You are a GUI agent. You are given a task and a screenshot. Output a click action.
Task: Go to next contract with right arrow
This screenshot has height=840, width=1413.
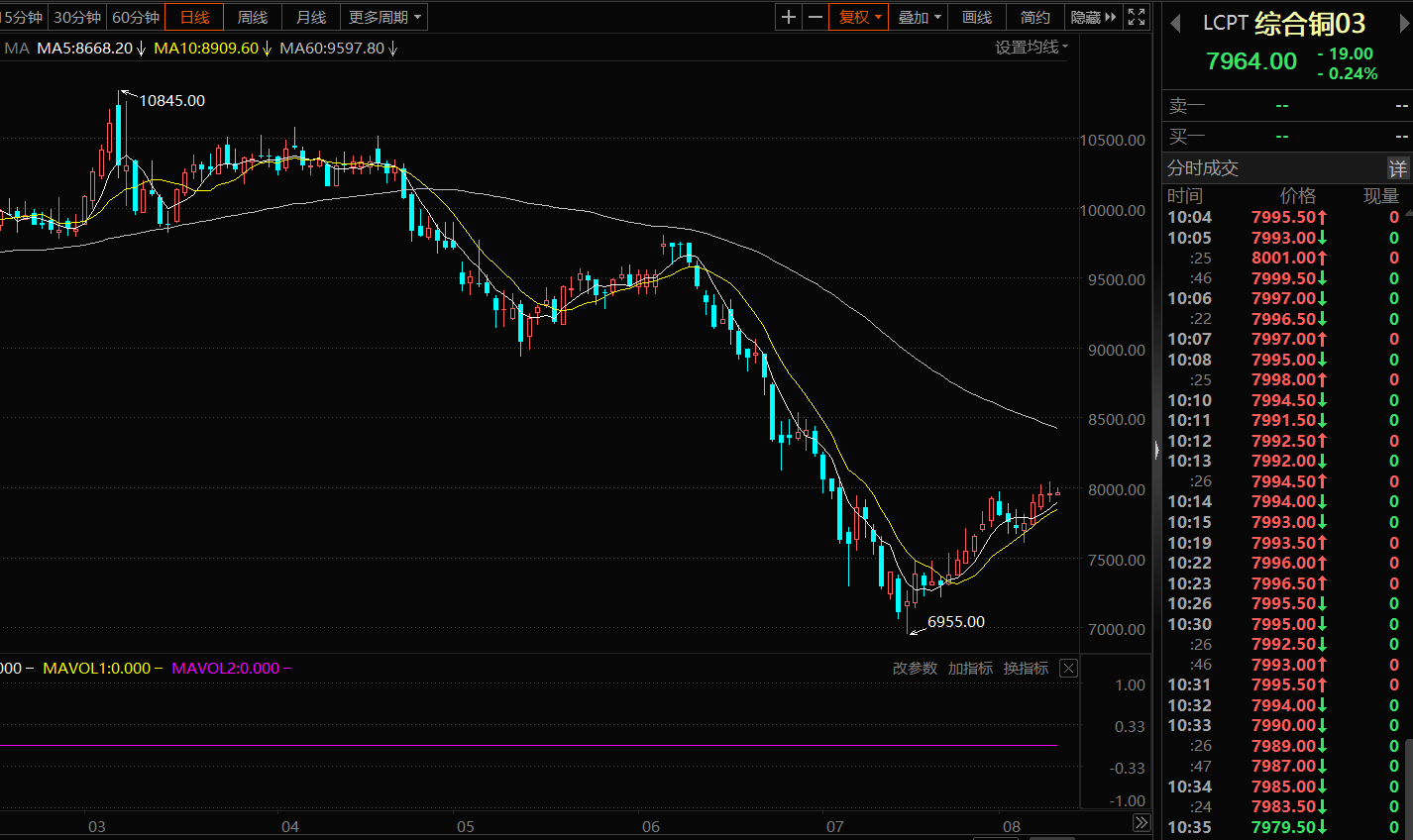point(1403,23)
